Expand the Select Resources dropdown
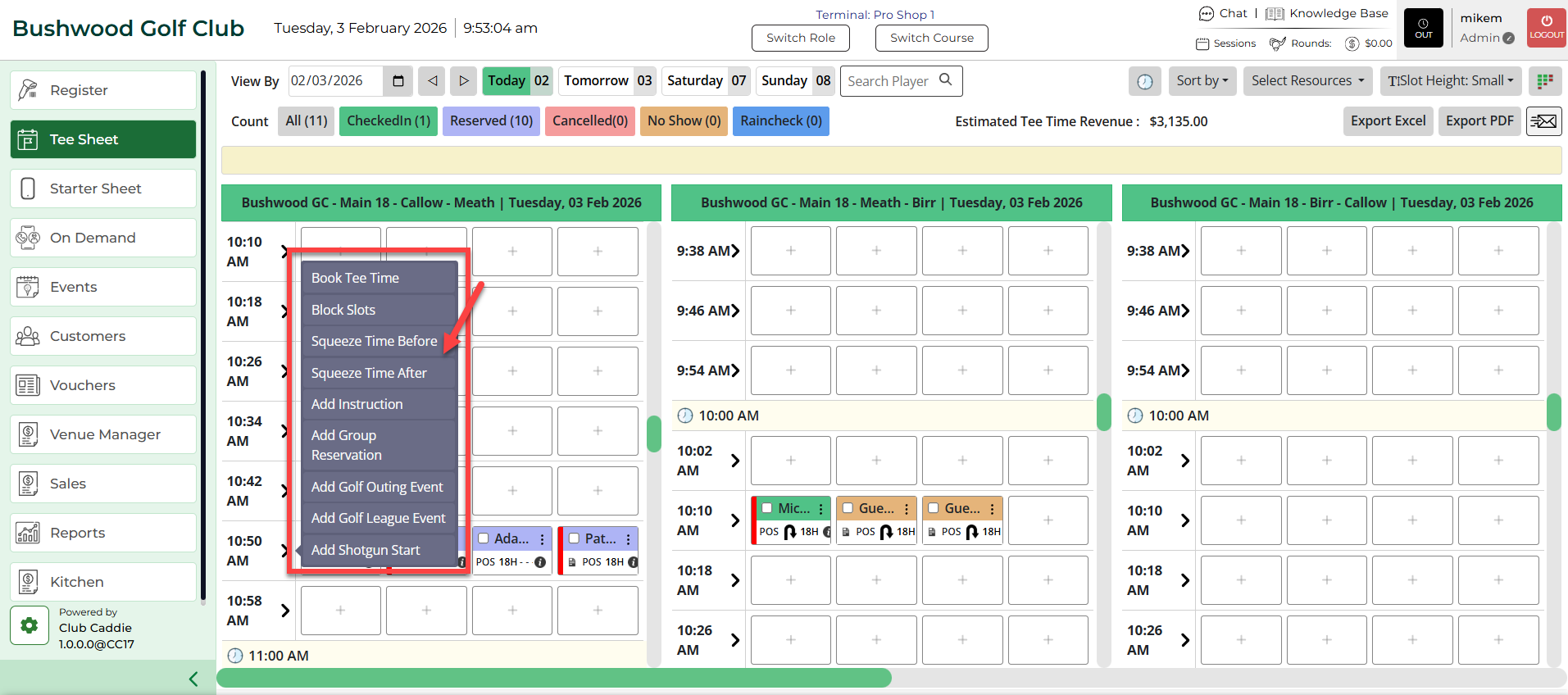This screenshot has width=1568, height=695. point(1307,81)
